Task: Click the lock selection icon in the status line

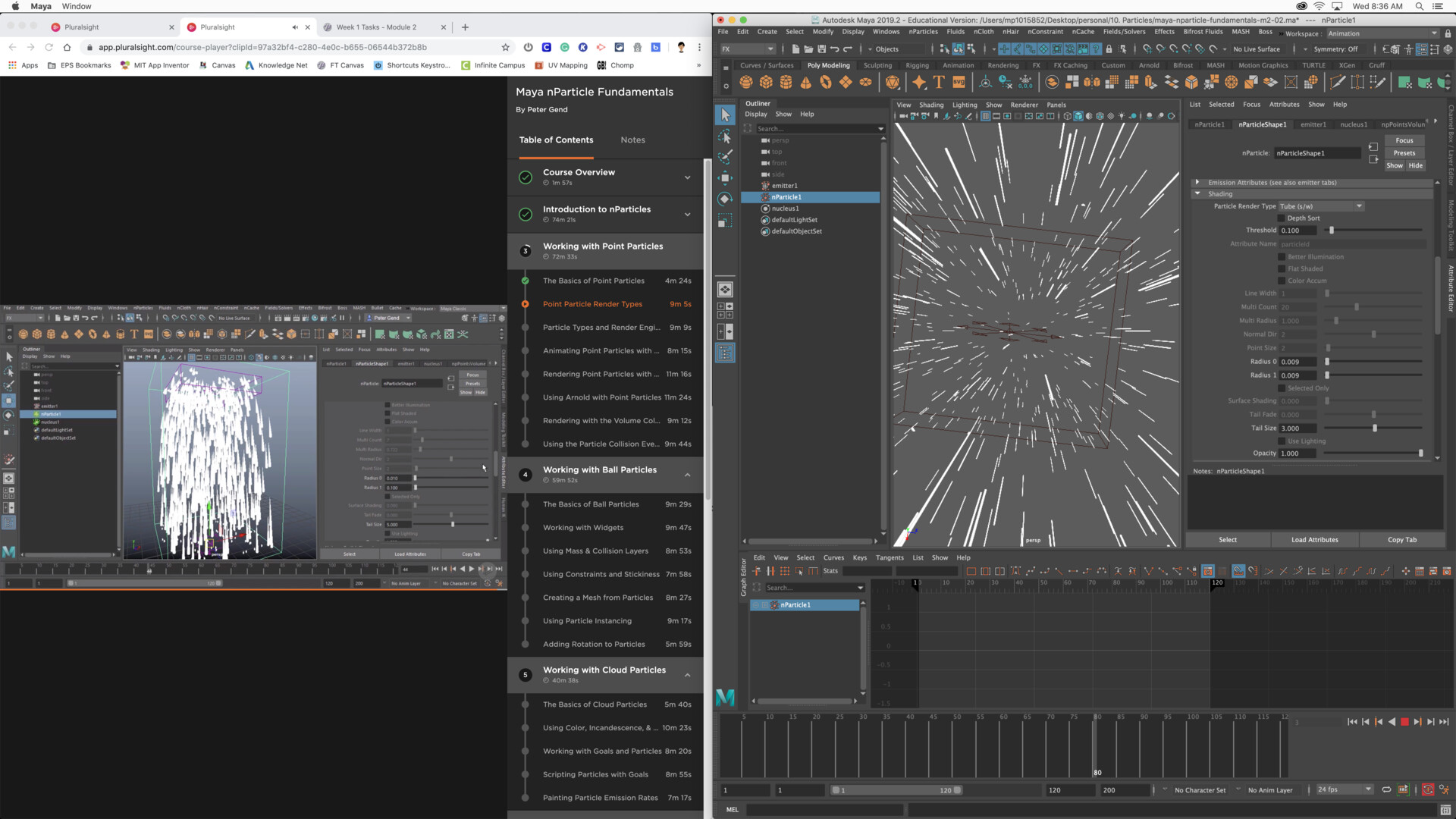Action: pyautogui.click(x=1109, y=49)
